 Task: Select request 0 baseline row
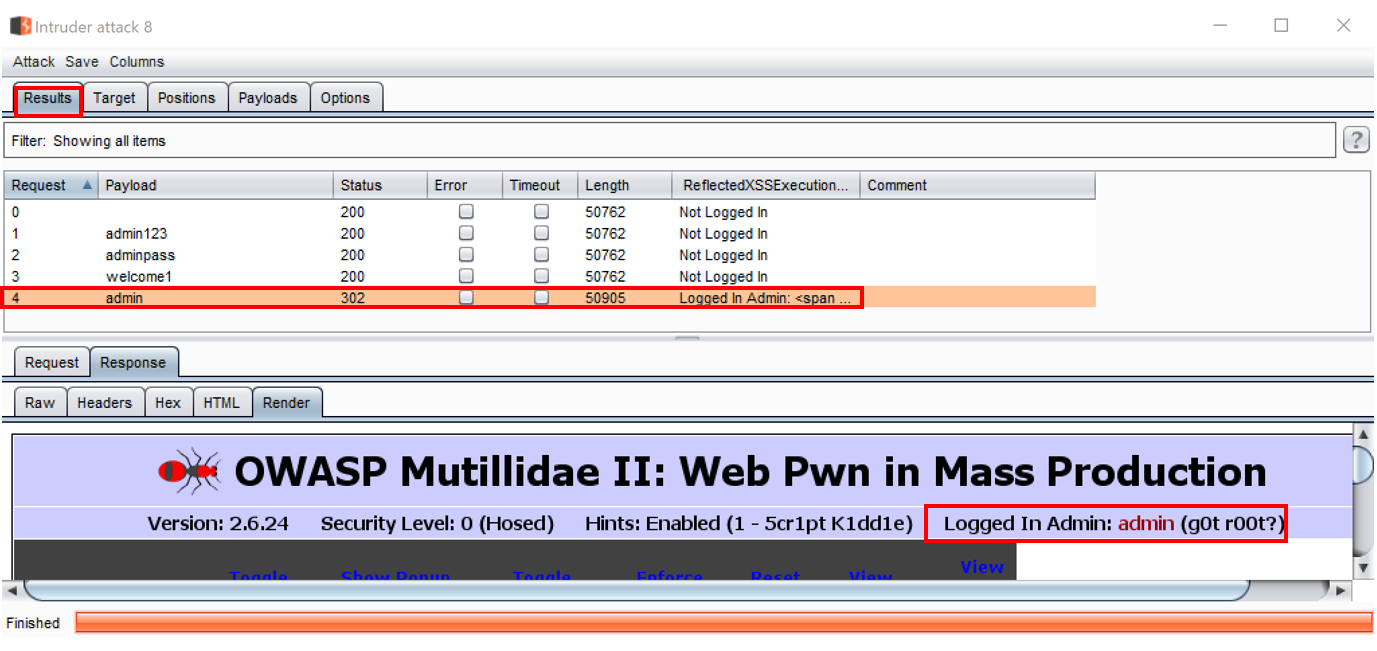(549, 212)
